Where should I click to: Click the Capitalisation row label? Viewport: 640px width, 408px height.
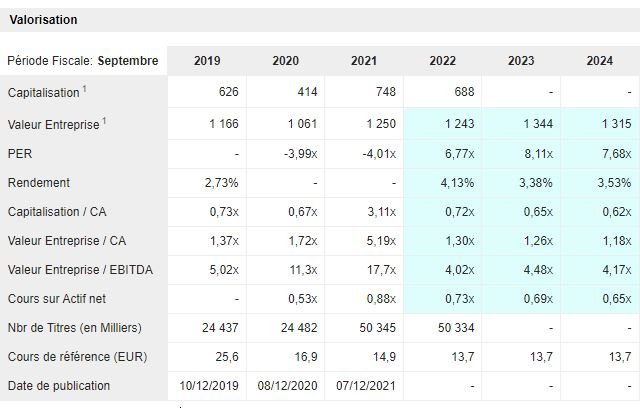click(44, 92)
